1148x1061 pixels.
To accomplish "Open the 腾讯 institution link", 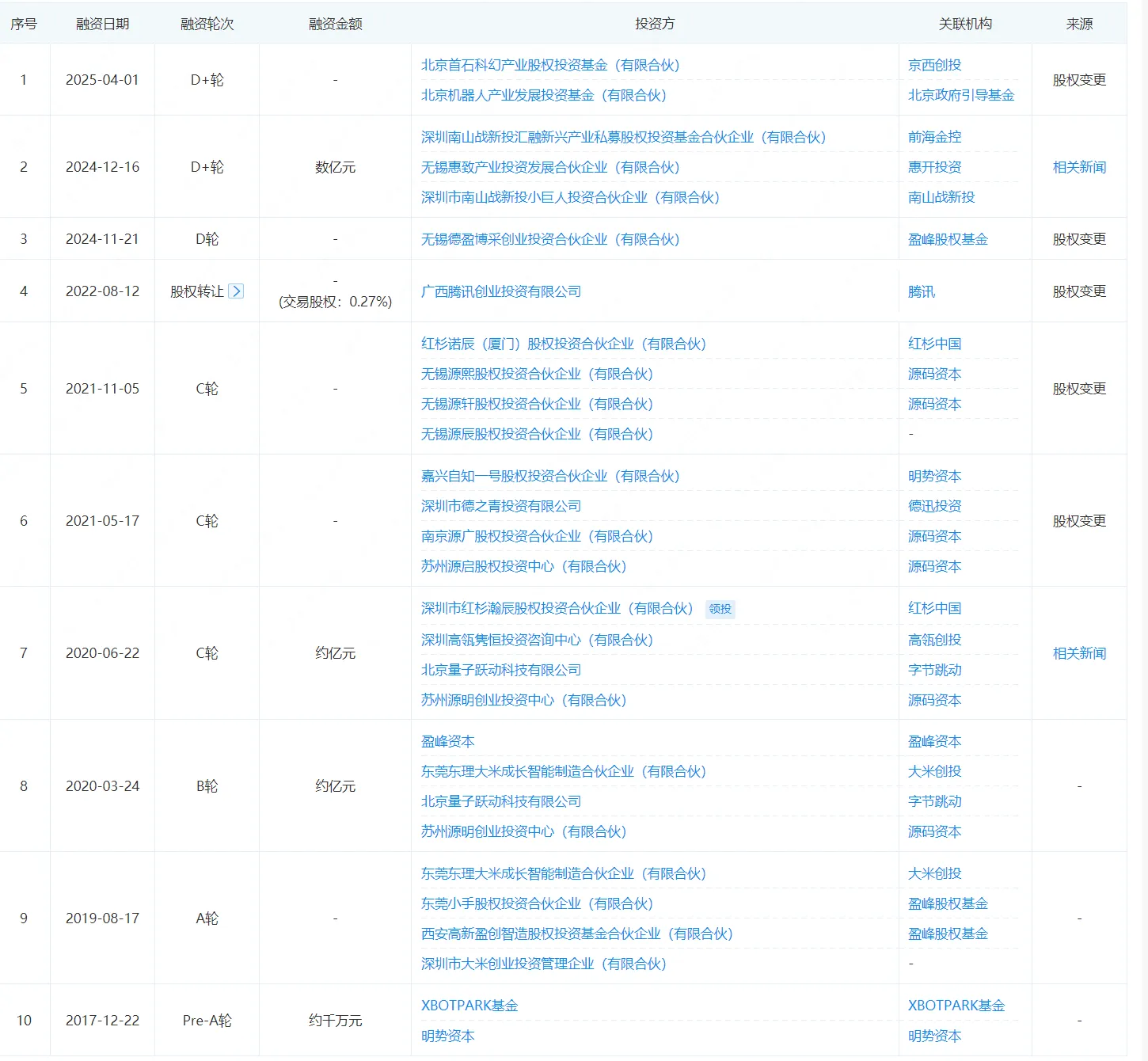I will [922, 291].
